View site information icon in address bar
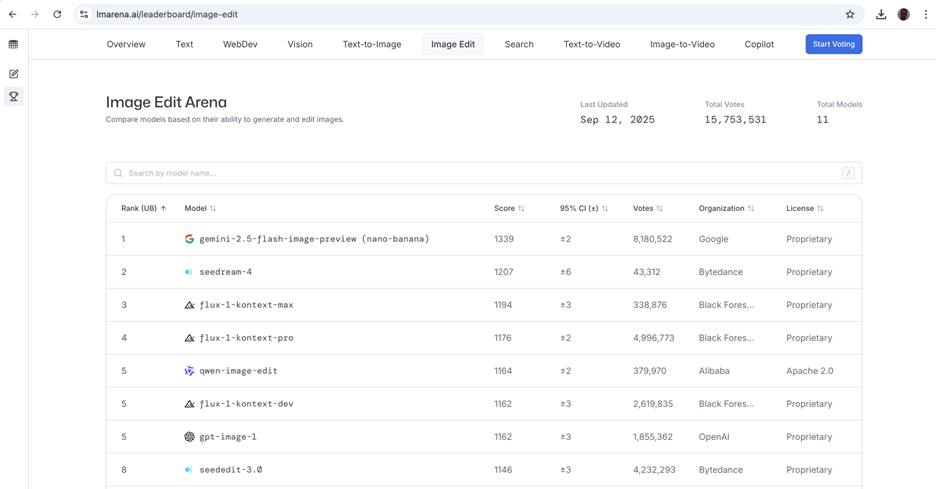 tap(84, 14)
